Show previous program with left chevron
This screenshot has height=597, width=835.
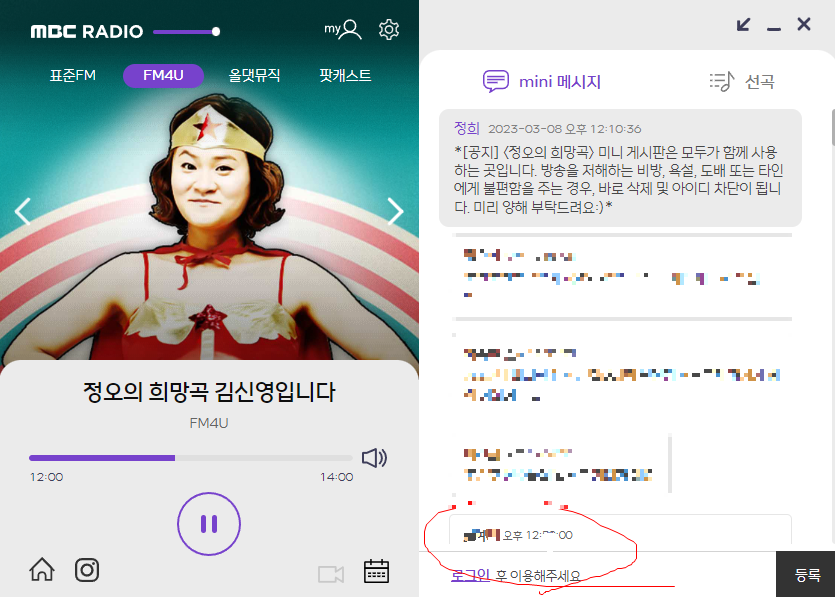pos(22,211)
